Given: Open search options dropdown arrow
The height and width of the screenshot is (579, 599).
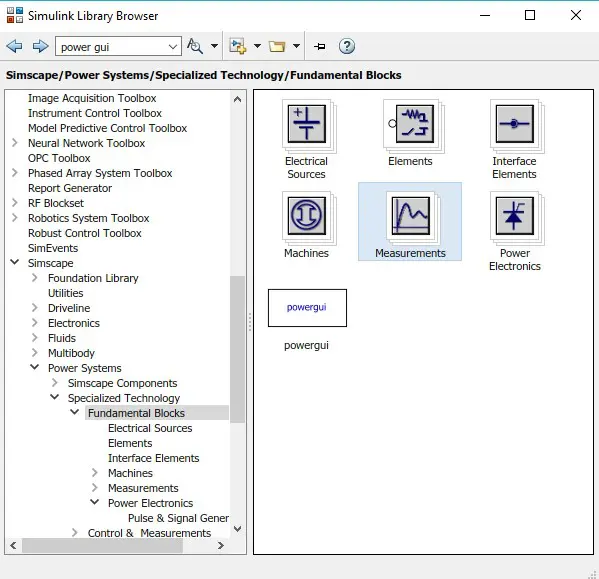Looking at the screenshot, I should (x=214, y=46).
